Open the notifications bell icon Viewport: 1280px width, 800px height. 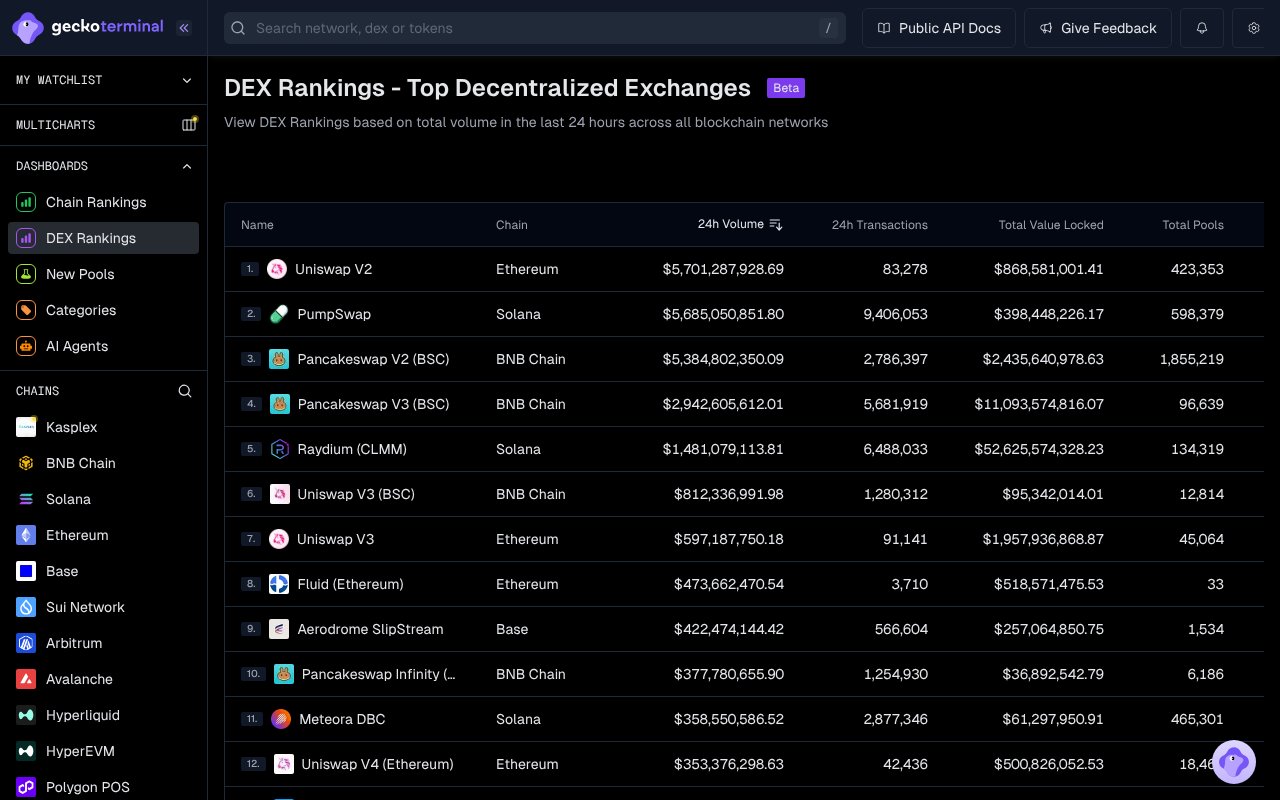point(1202,28)
